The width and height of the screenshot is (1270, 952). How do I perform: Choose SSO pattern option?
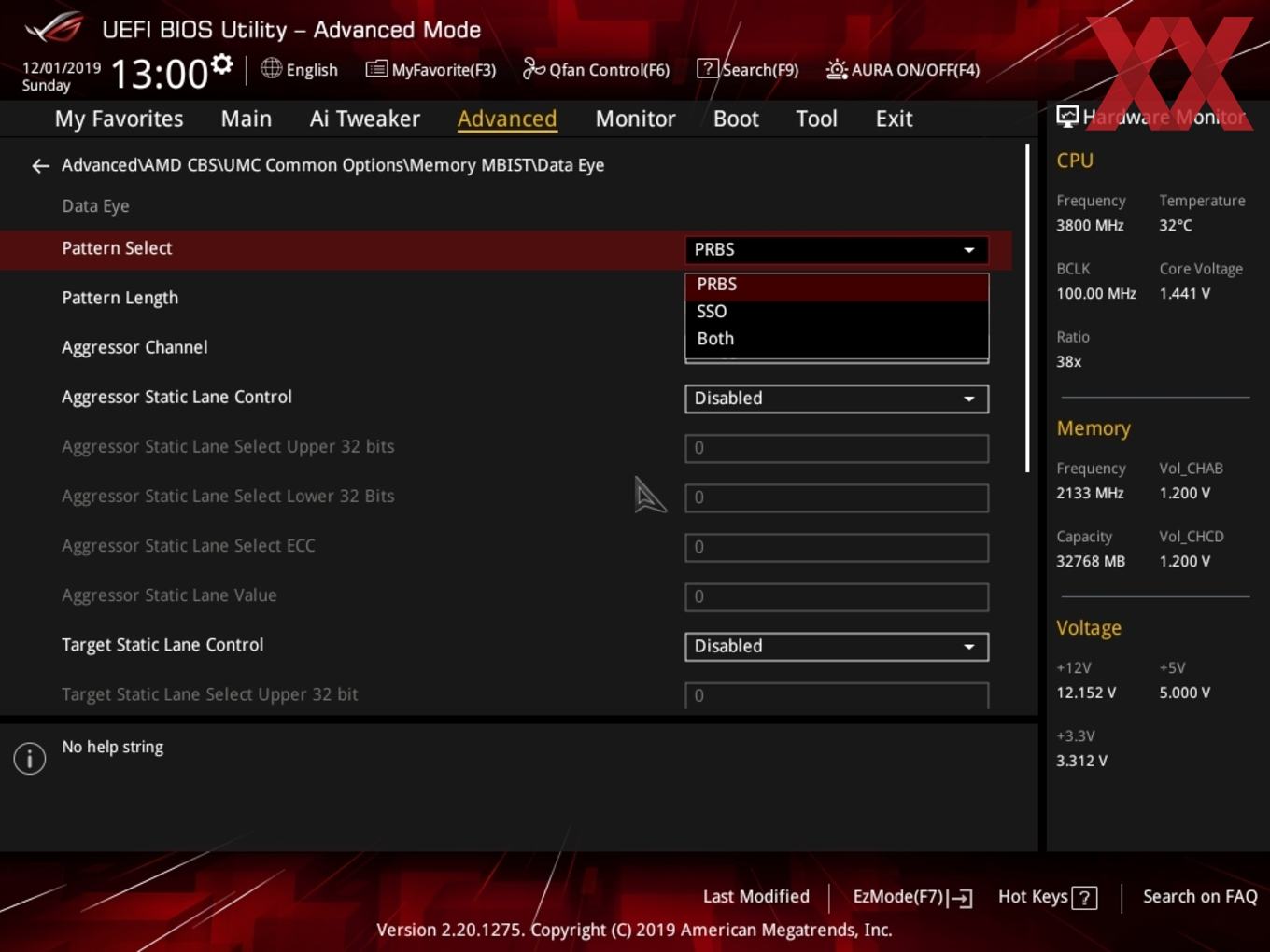tap(837, 312)
